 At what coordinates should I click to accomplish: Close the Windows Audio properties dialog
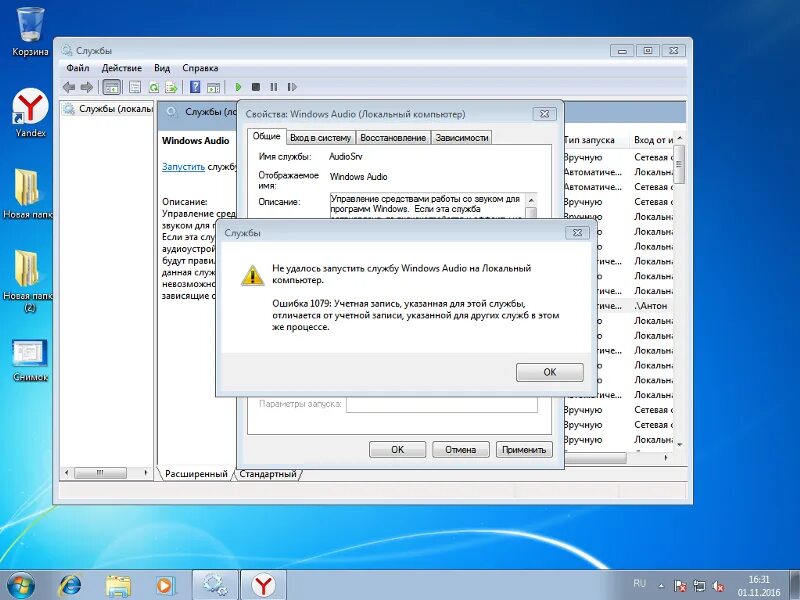pyautogui.click(x=544, y=114)
